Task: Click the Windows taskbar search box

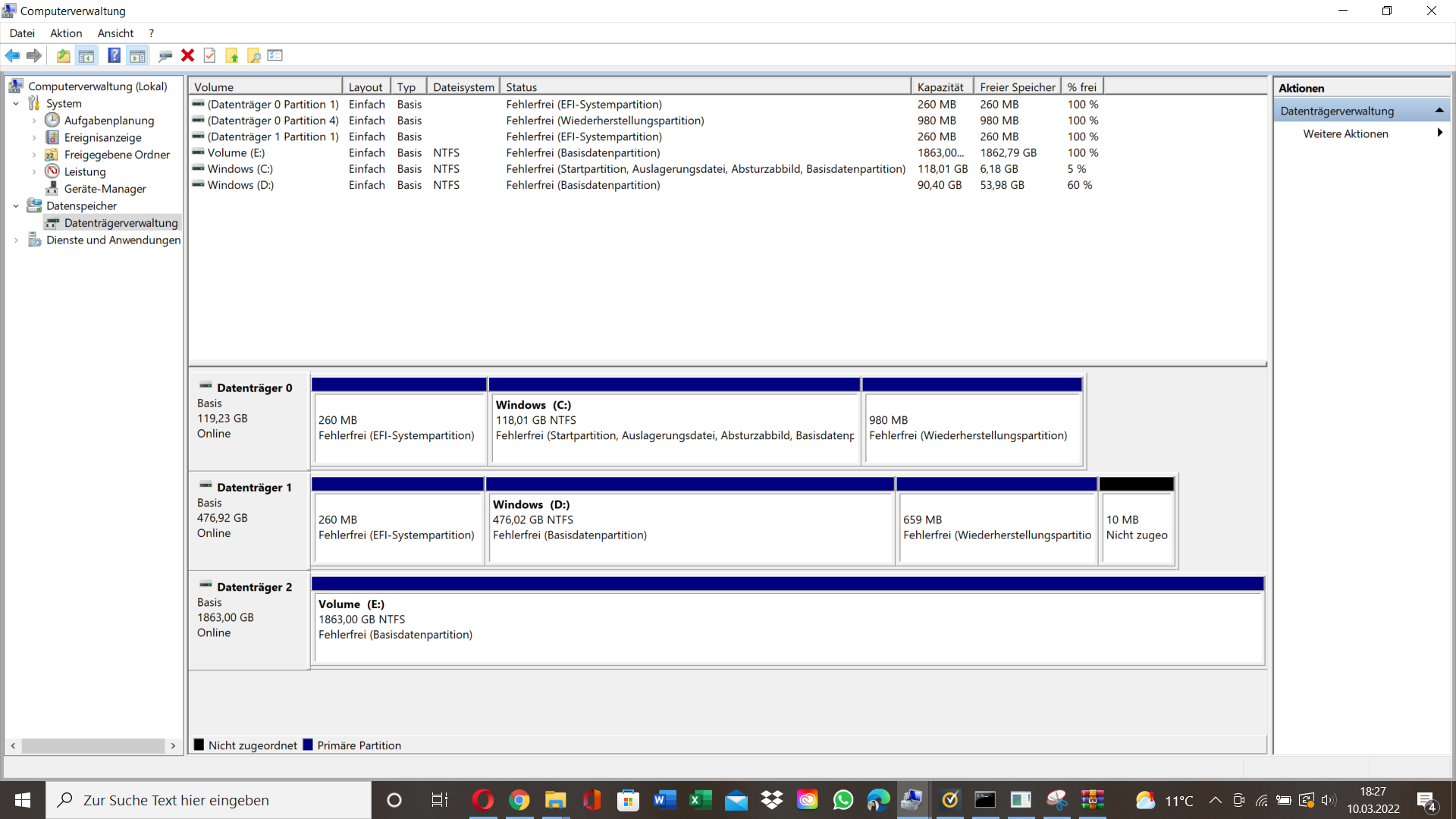Action: point(209,800)
